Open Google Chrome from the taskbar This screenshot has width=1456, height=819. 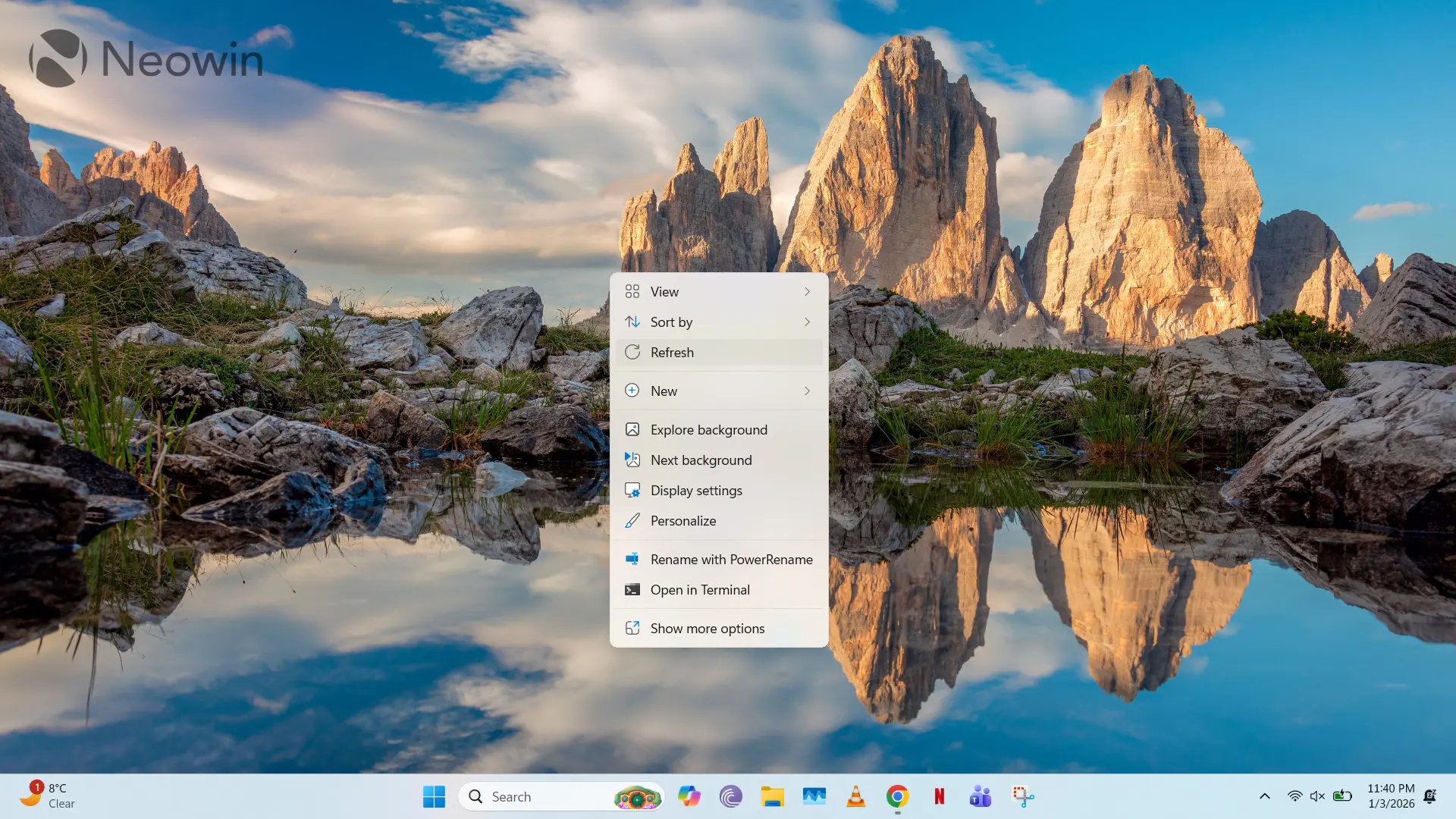coord(897,796)
